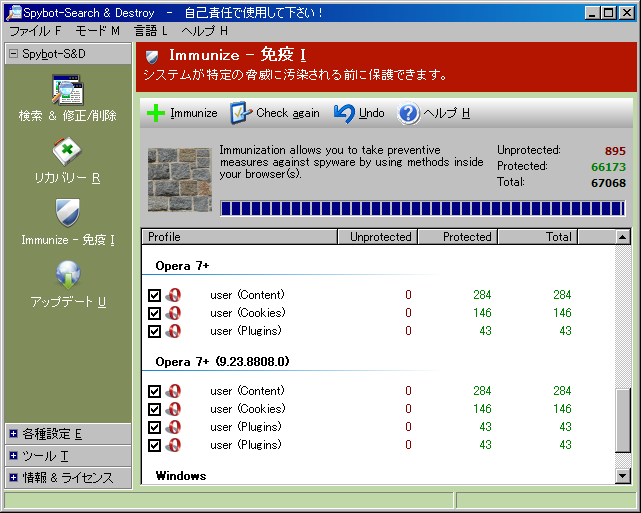This screenshot has width=641, height=513.
Task: Click the Unprotected count 895
Action: point(615,151)
